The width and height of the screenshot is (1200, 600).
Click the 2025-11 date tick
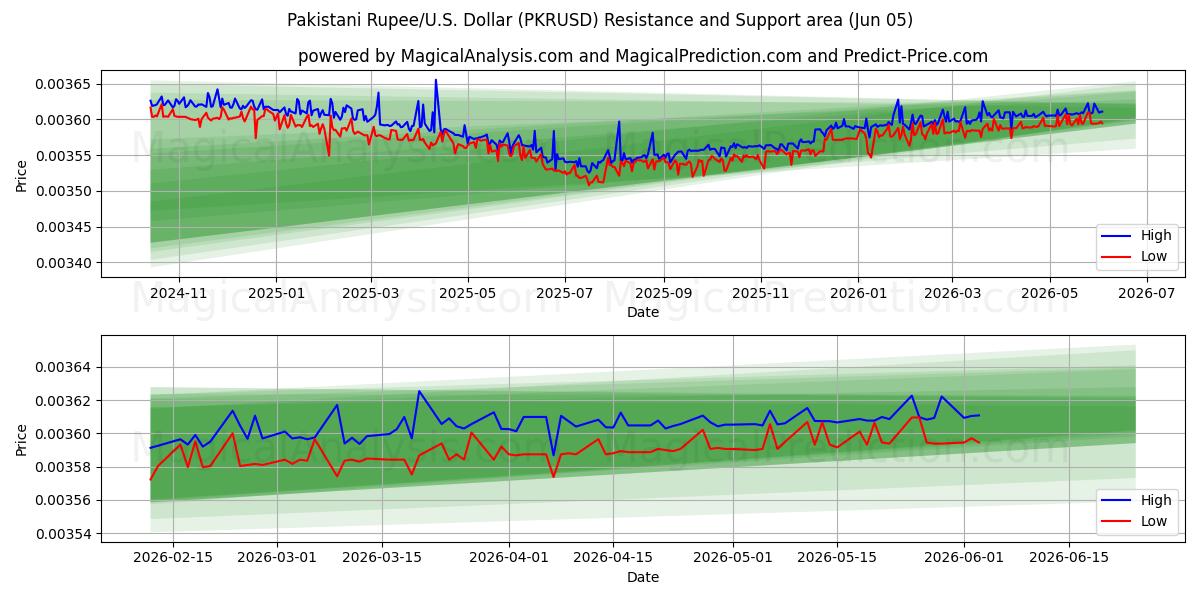point(761,293)
